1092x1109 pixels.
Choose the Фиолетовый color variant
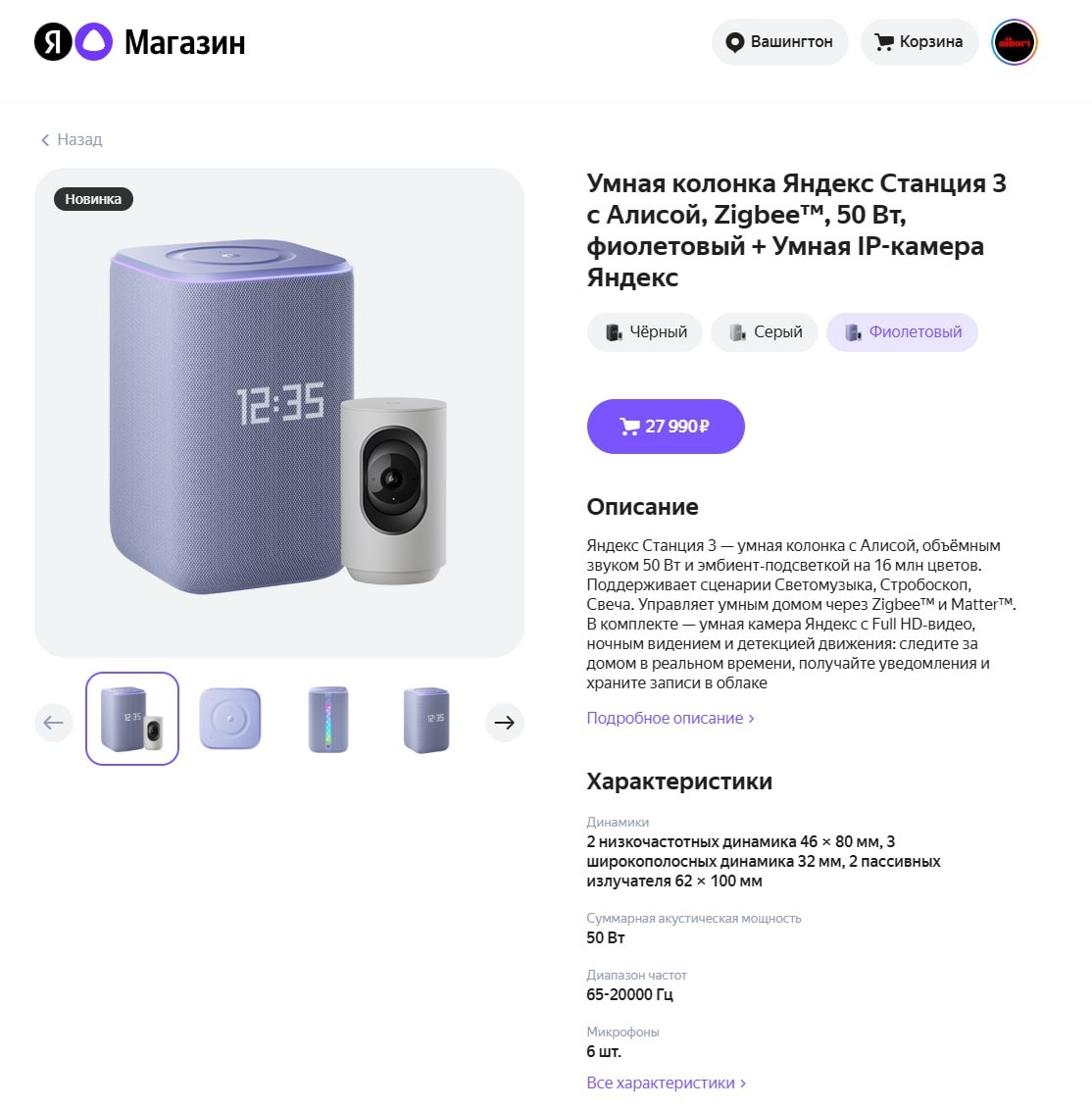coord(902,332)
